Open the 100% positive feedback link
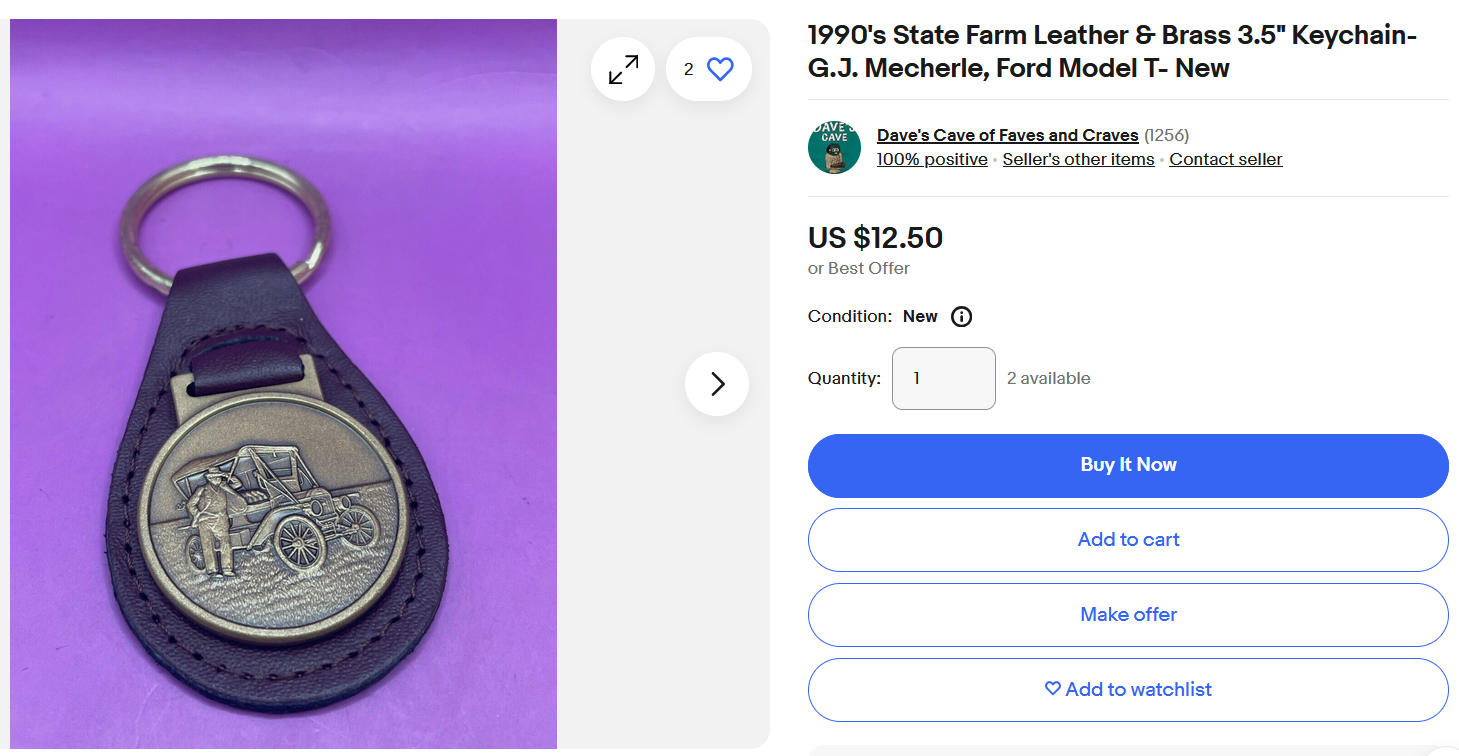 coord(932,160)
